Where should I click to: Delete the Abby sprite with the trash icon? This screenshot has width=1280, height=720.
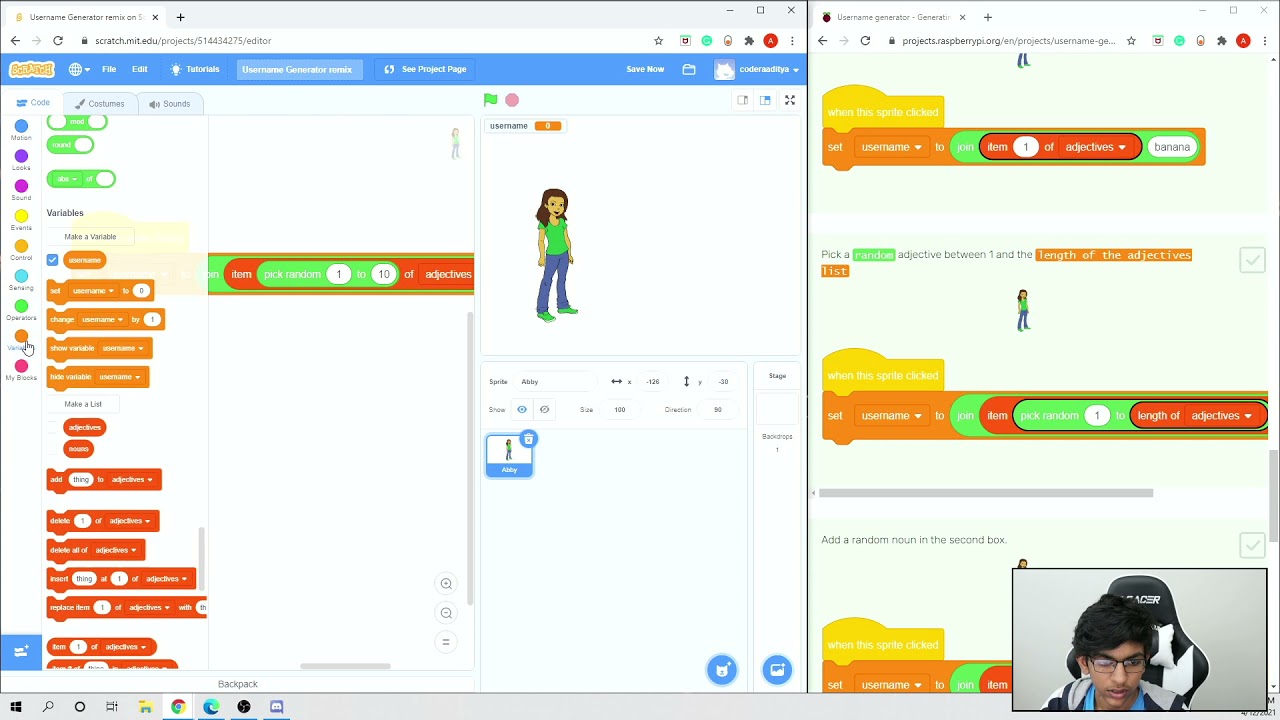[x=529, y=439]
